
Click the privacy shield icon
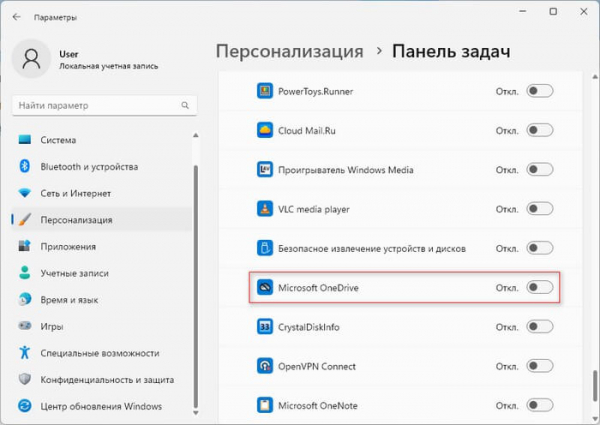25,379
